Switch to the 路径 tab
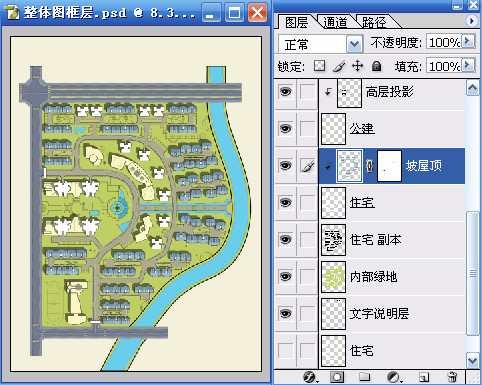The image size is (482, 385). [374, 22]
